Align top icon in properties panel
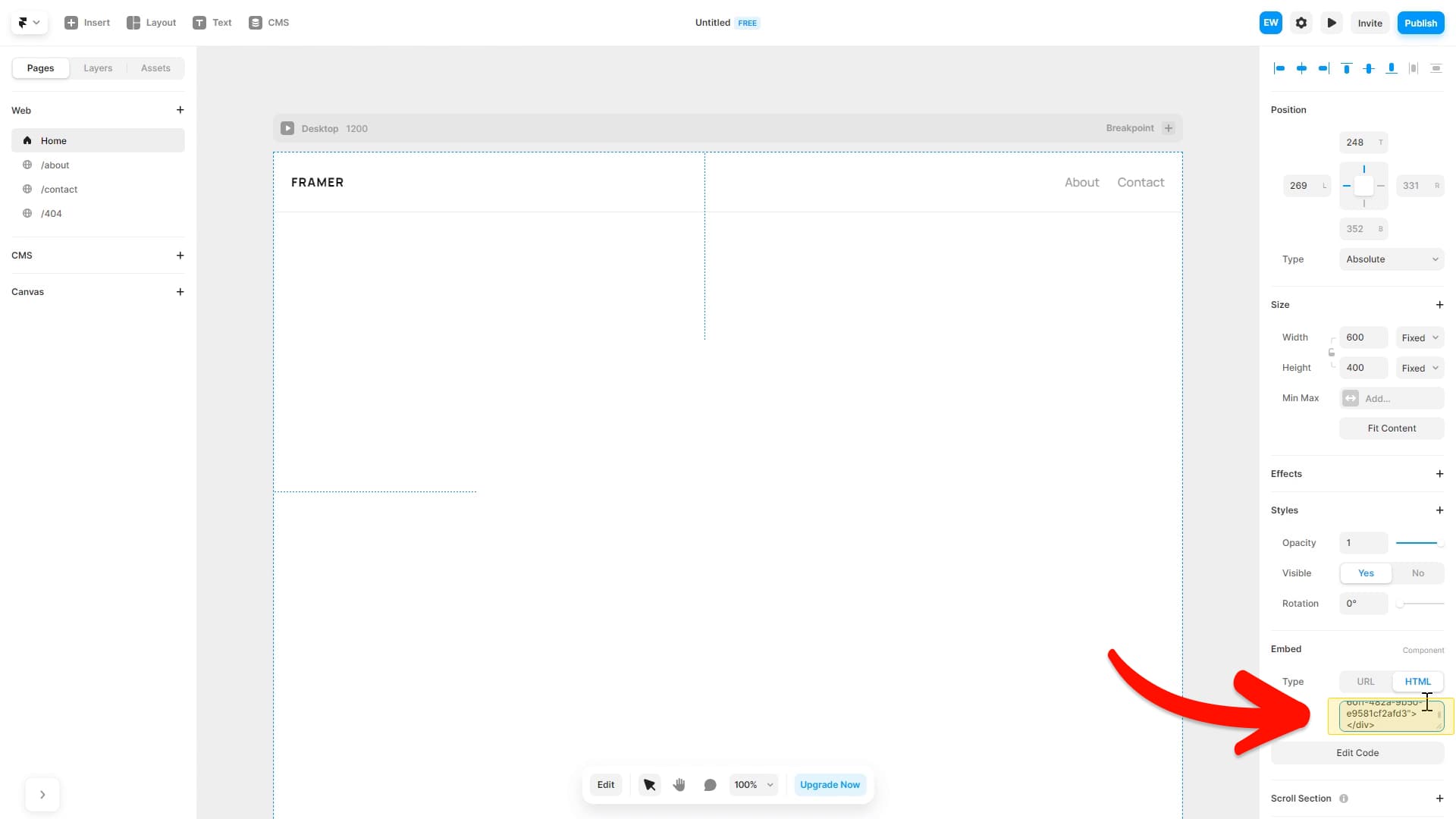Viewport: 1456px width, 819px height. click(x=1347, y=68)
